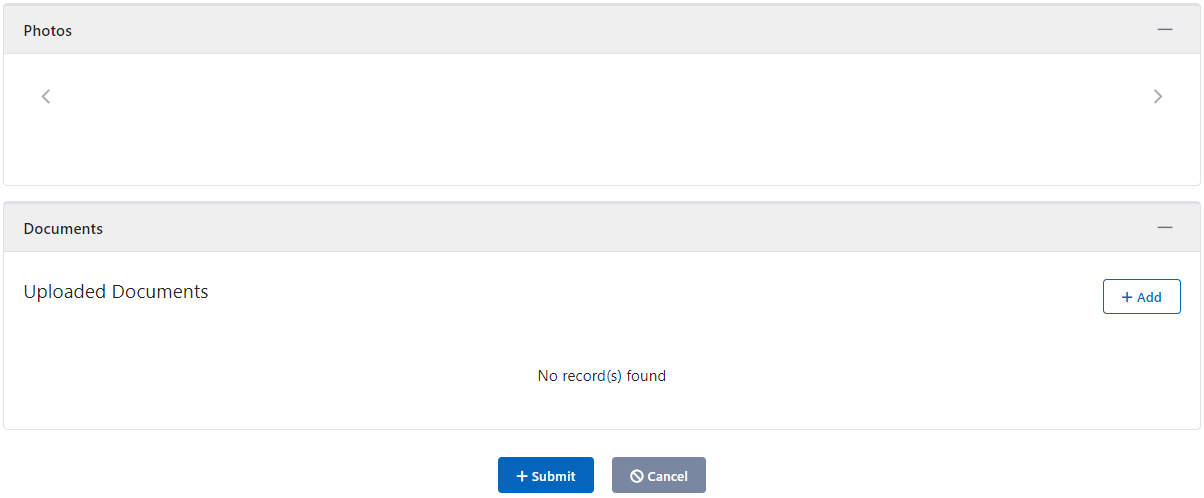The width and height of the screenshot is (1204, 498).
Task: Collapse the Documents section with minus icon
Action: [1165, 228]
